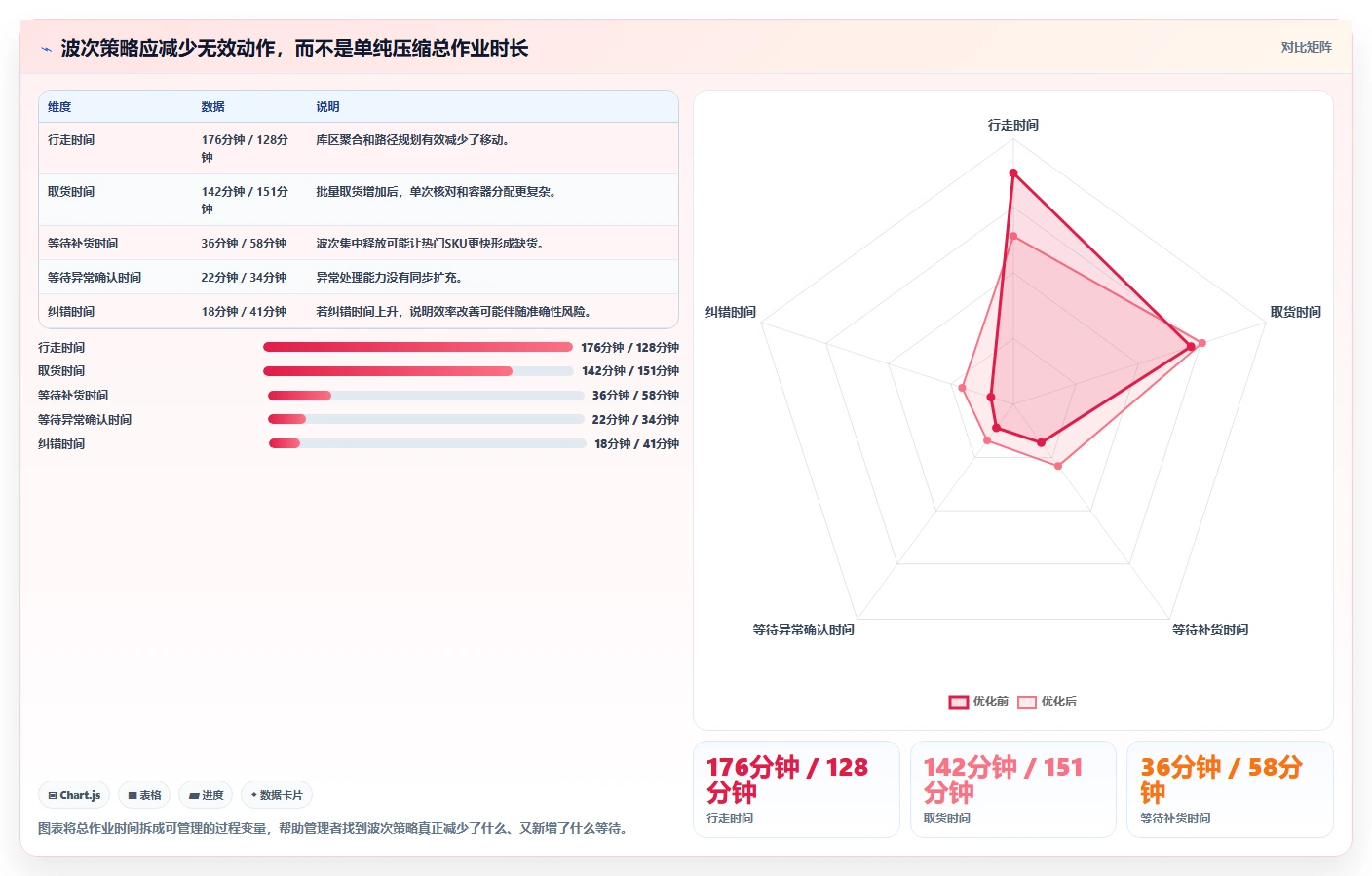The width and height of the screenshot is (1372, 876).
Task: Toggle the 优化前 legend item
Action: (x=978, y=702)
